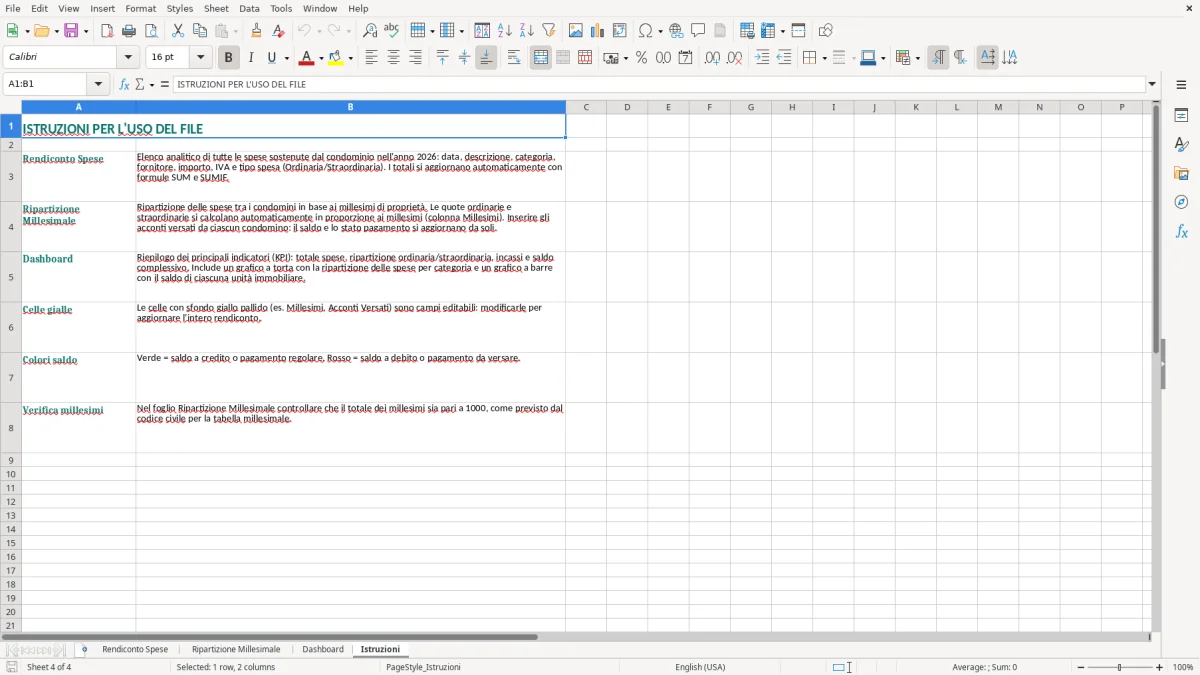Image resolution: width=1200 pixels, height=675 pixels.
Task: Switch to Ripartizione Millesimale sheet tab
Action: pos(236,650)
